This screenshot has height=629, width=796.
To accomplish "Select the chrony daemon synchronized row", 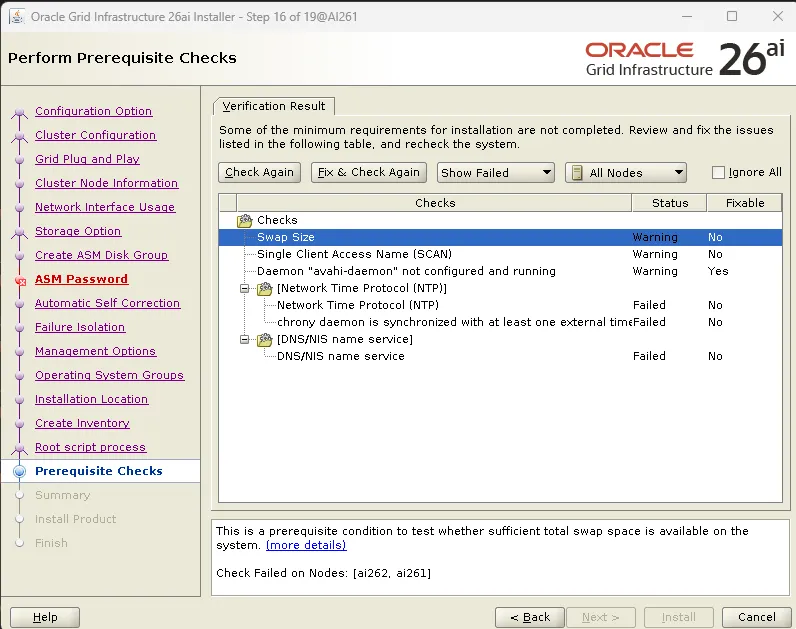I will [x=500, y=322].
